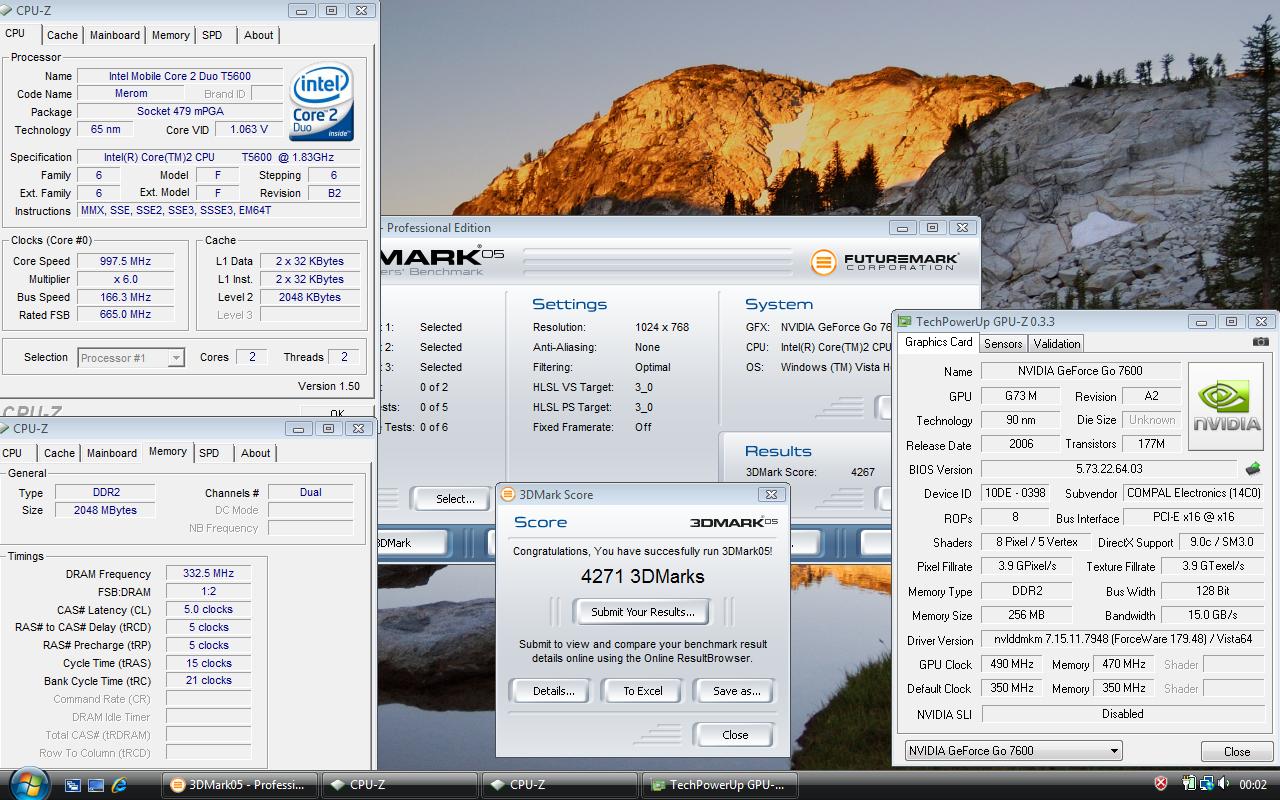
Task: Switch to CPU tab in lower CPU-Z
Action: tap(12, 453)
